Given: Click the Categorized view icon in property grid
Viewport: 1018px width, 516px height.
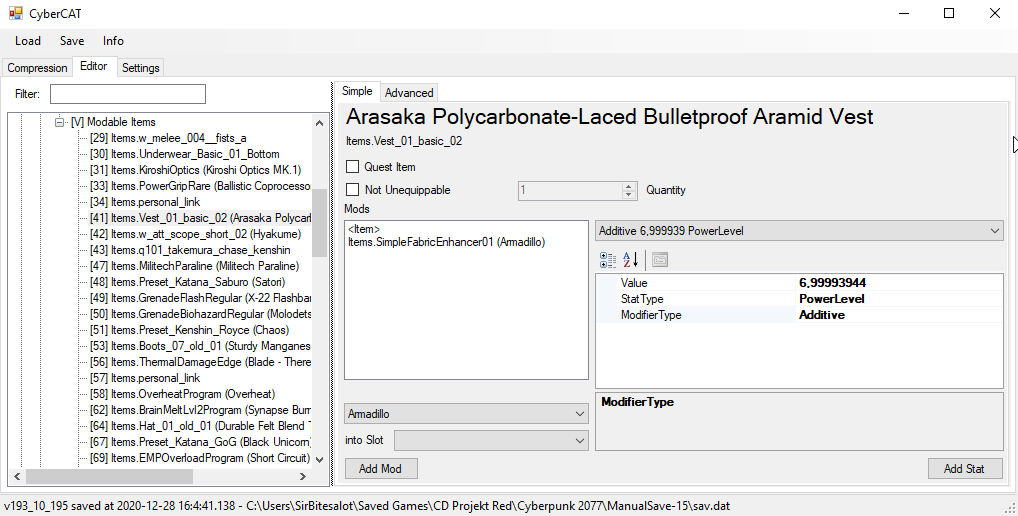Looking at the screenshot, I should (x=608, y=260).
